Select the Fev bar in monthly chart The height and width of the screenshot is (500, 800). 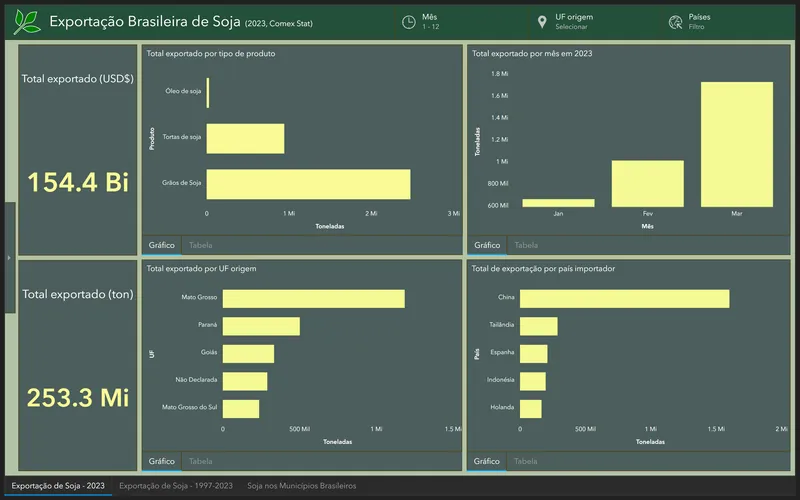pos(647,184)
